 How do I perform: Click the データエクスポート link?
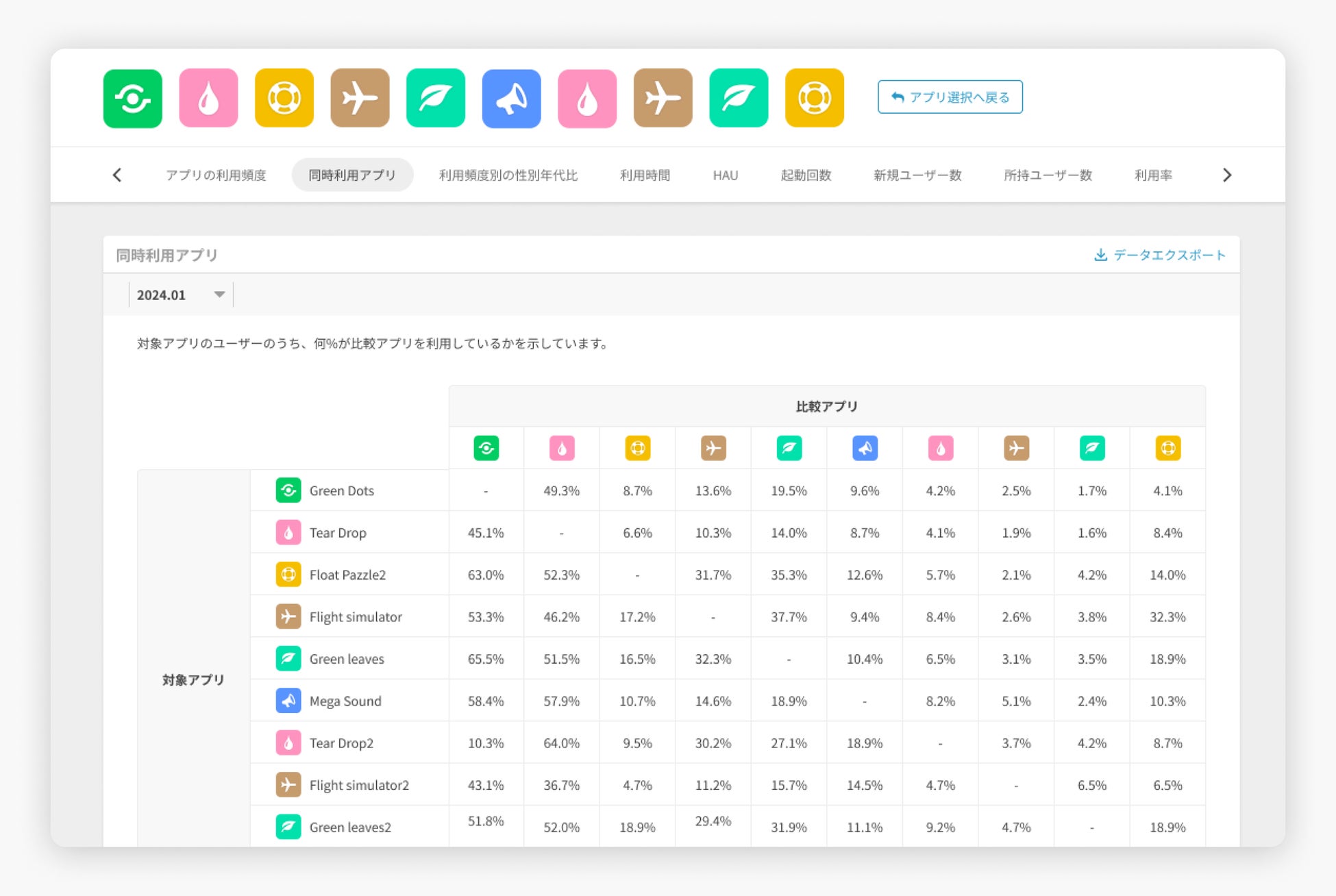pos(1169,255)
